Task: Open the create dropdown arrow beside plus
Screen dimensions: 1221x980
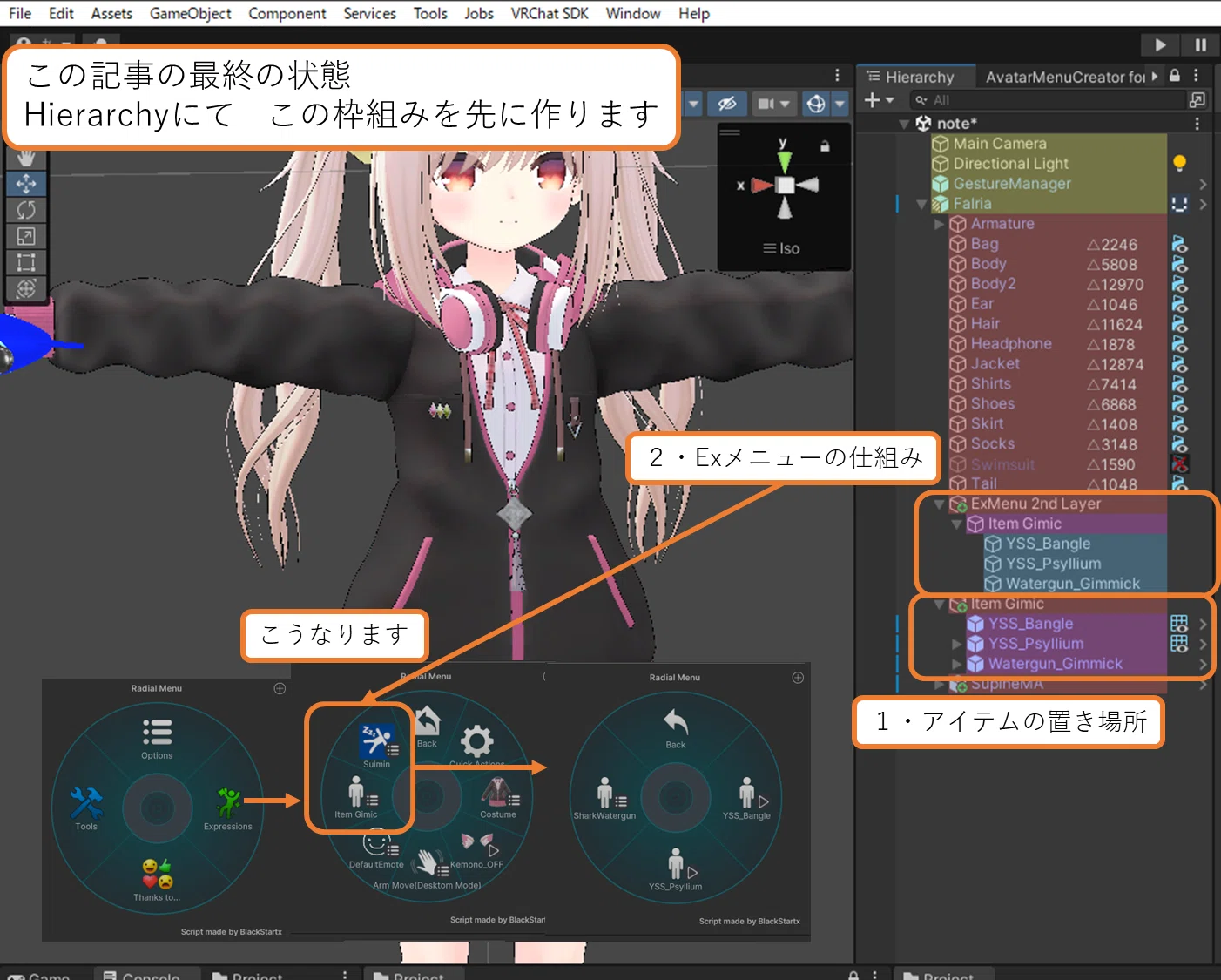Action: 890,100
